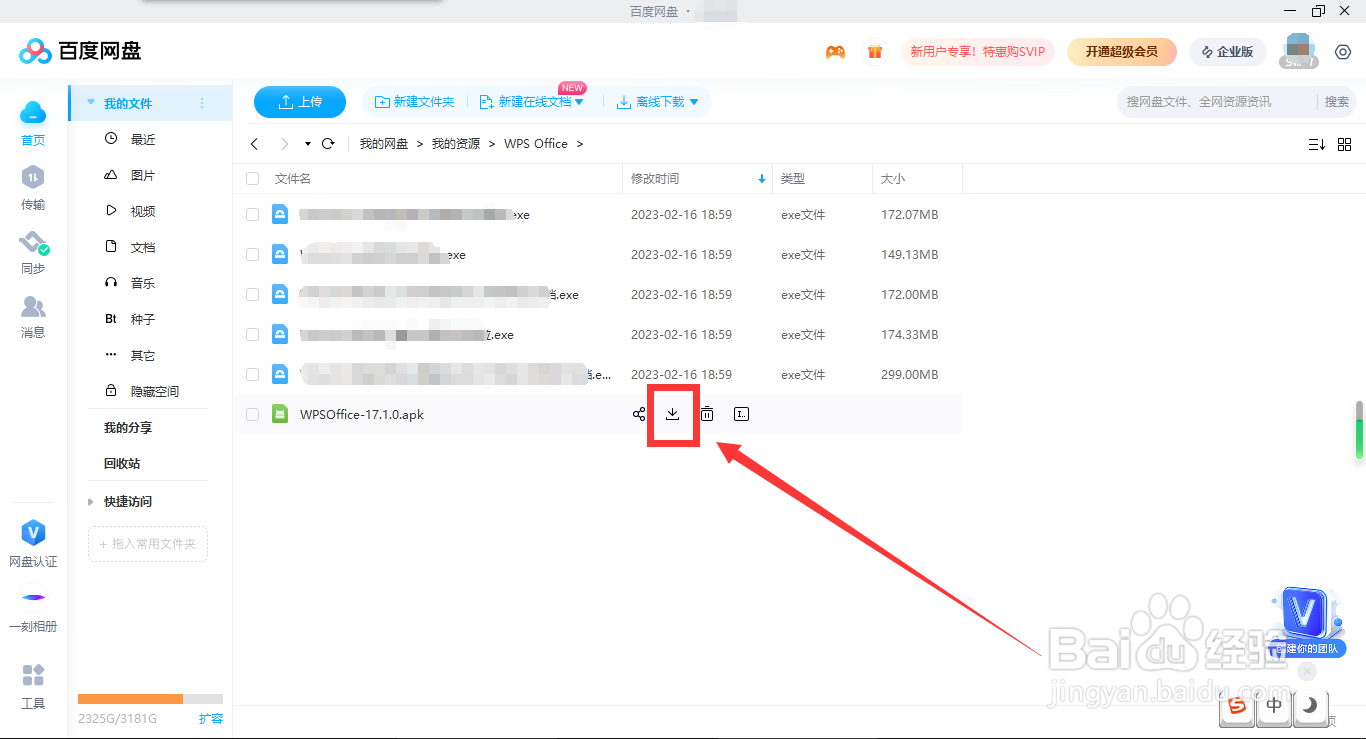Expand the 快捷访问 section

pyautogui.click(x=91, y=502)
